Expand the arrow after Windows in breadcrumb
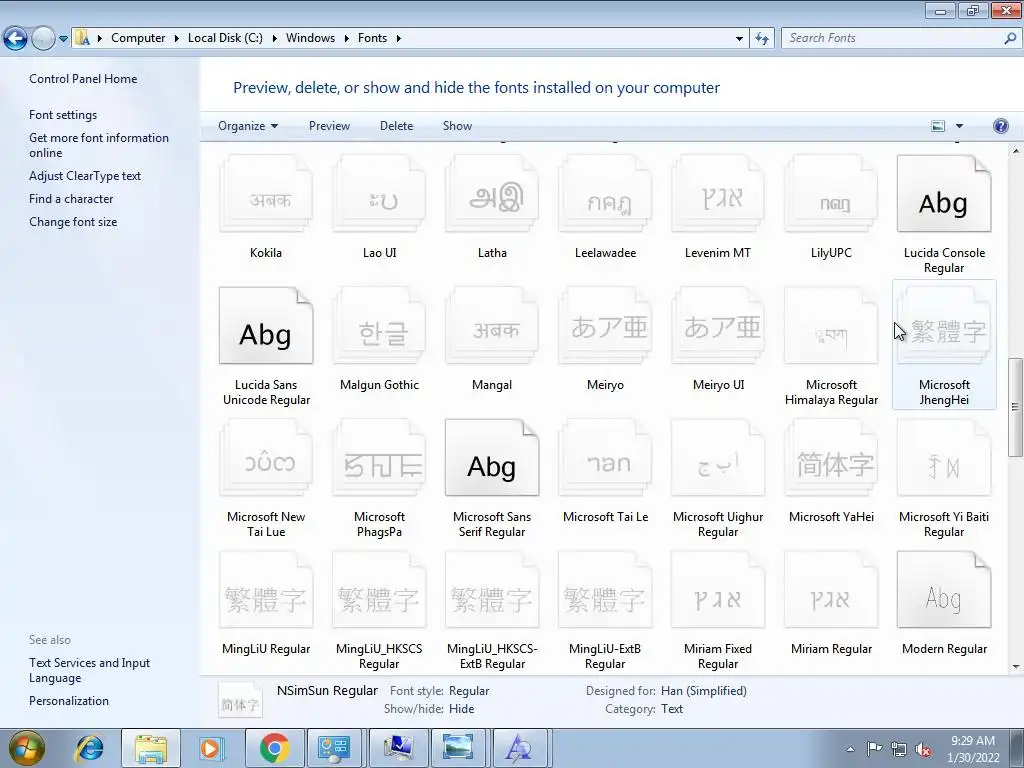The height and width of the screenshot is (768, 1024). 345,39
